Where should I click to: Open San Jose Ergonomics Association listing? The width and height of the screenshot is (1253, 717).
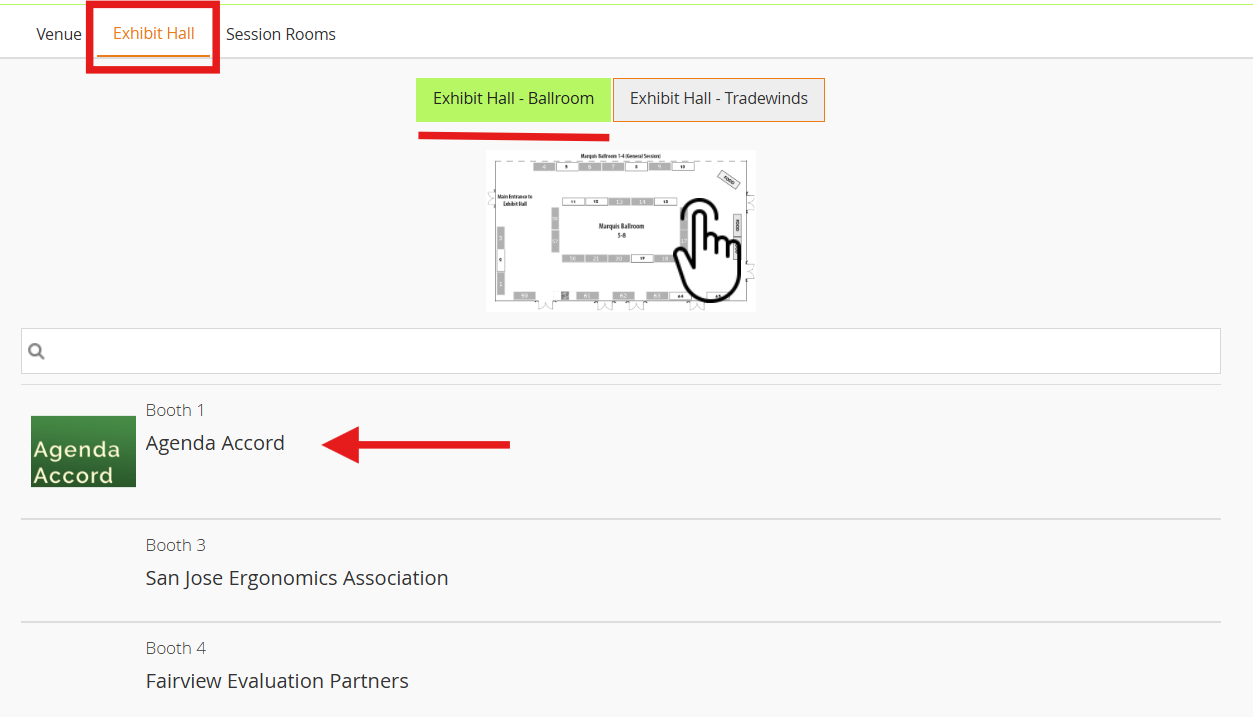click(x=297, y=578)
